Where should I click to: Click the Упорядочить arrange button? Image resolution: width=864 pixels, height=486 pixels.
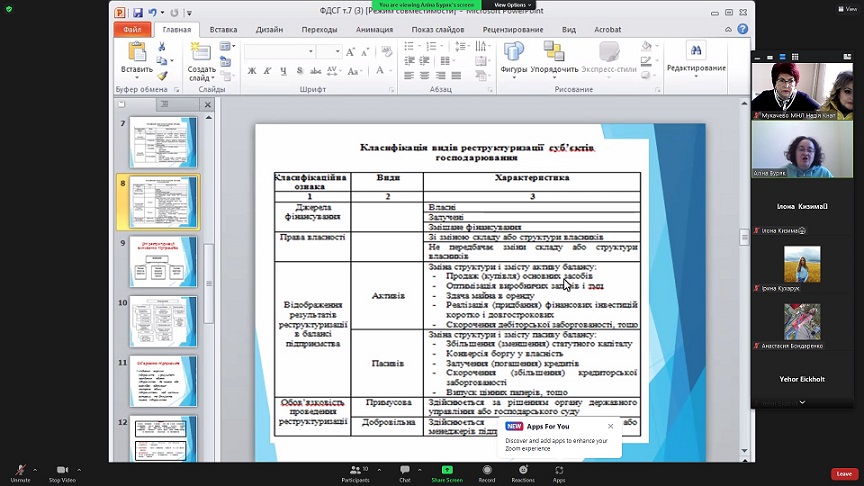(x=554, y=58)
